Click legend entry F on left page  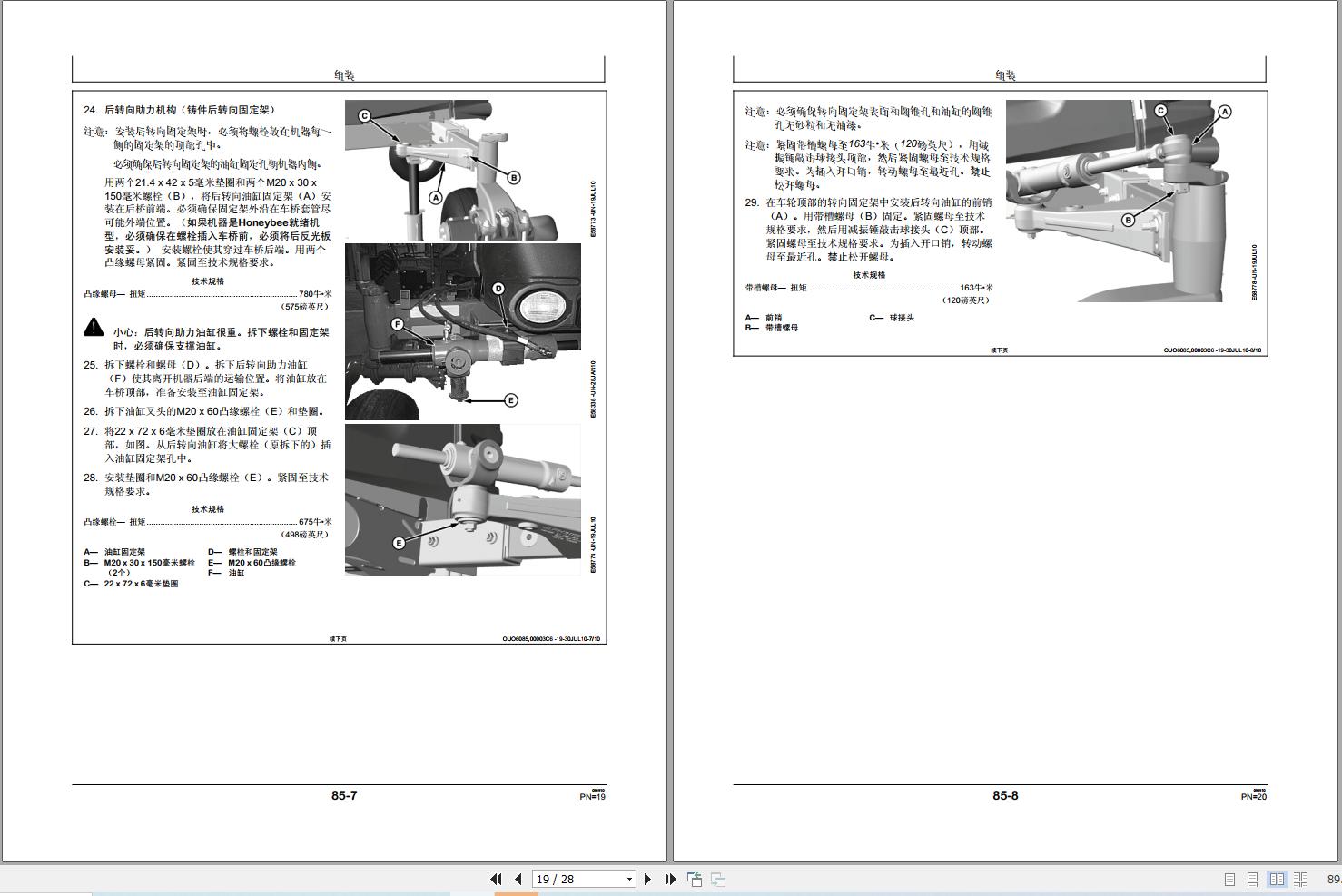pyautogui.click(x=226, y=573)
